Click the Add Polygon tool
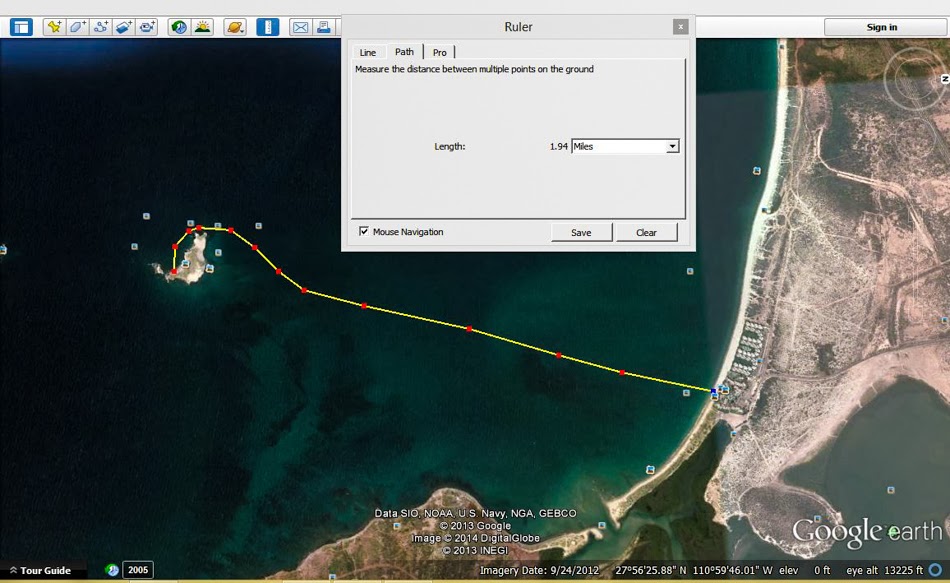Image resolution: width=950 pixels, height=583 pixels. [x=77, y=27]
